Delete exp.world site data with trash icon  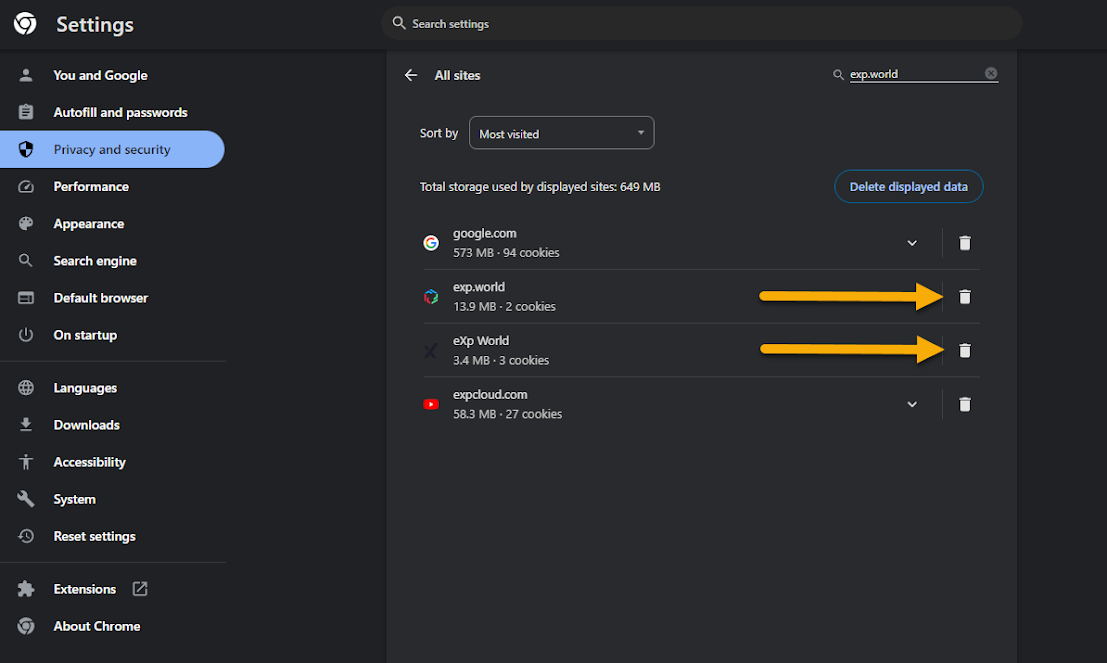click(965, 297)
